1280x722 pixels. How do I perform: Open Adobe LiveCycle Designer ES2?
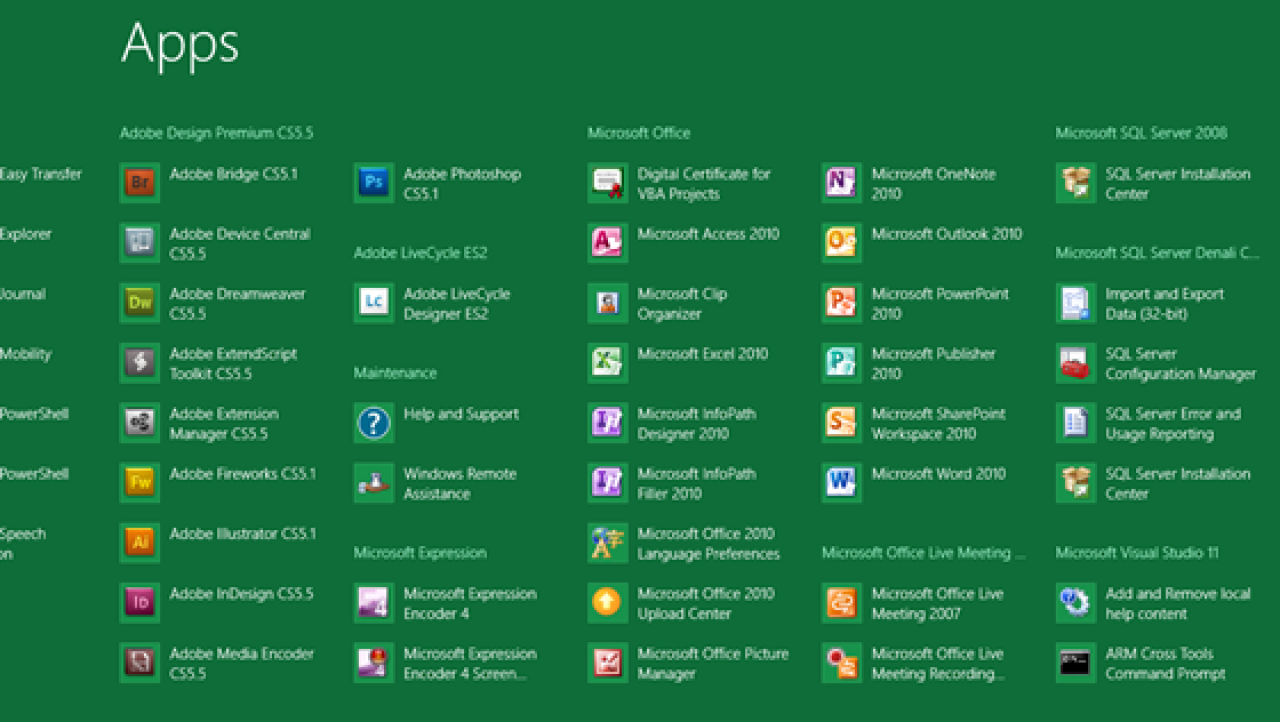(x=433, y=303)
